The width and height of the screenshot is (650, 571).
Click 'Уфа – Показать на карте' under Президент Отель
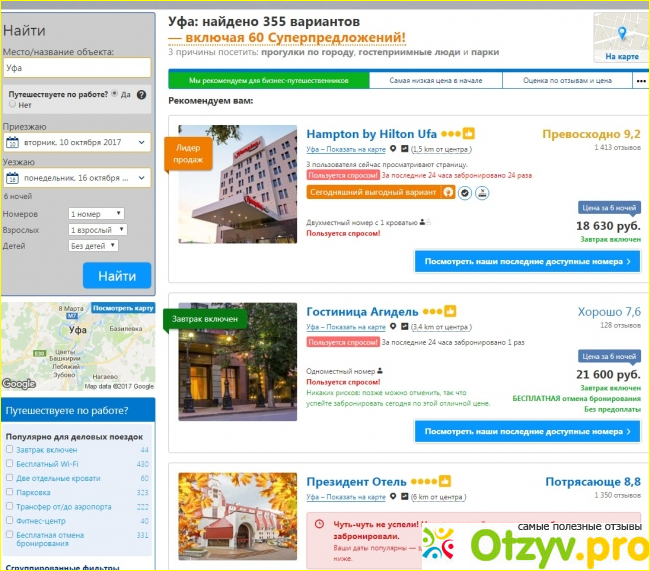coord(346,497)
